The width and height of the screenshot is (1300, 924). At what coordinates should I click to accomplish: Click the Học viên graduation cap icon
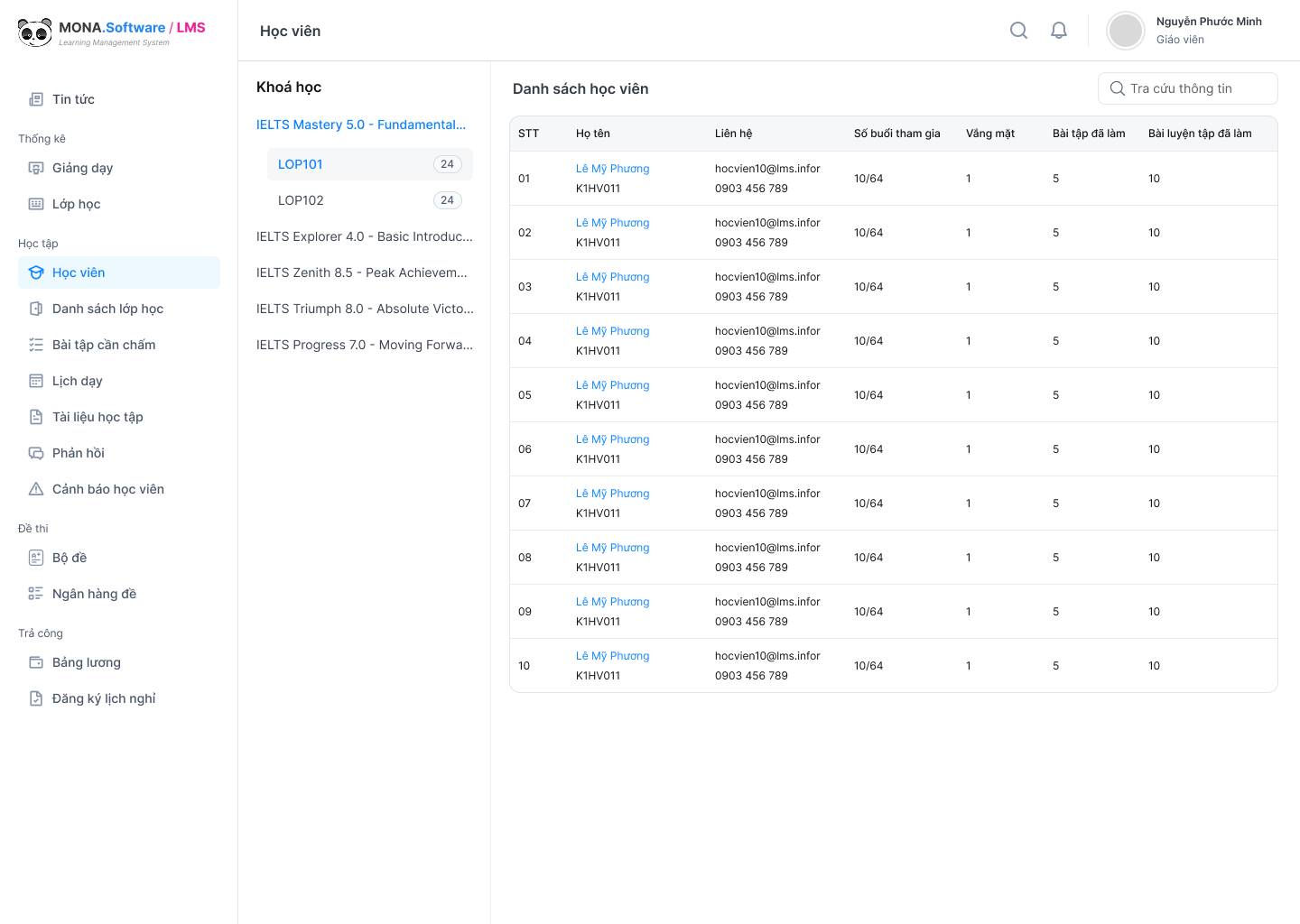pos(36,273)
